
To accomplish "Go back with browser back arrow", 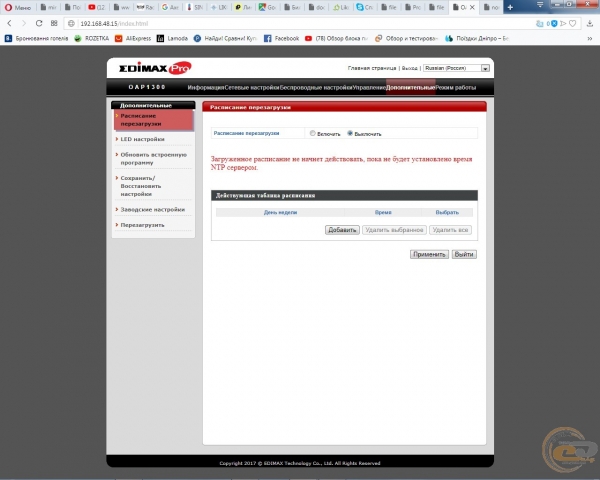I will pyautogui.click(x=10, y=23).
